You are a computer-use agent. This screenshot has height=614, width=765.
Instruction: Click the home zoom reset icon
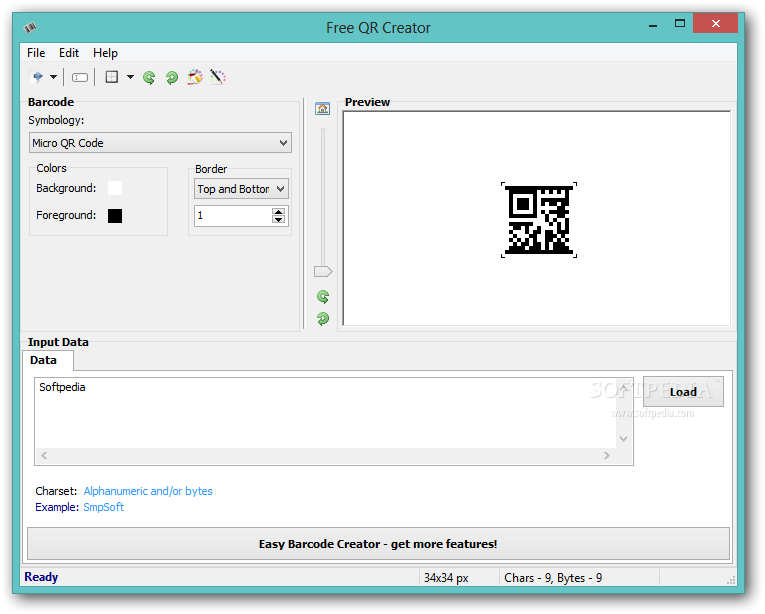point(322,108)
